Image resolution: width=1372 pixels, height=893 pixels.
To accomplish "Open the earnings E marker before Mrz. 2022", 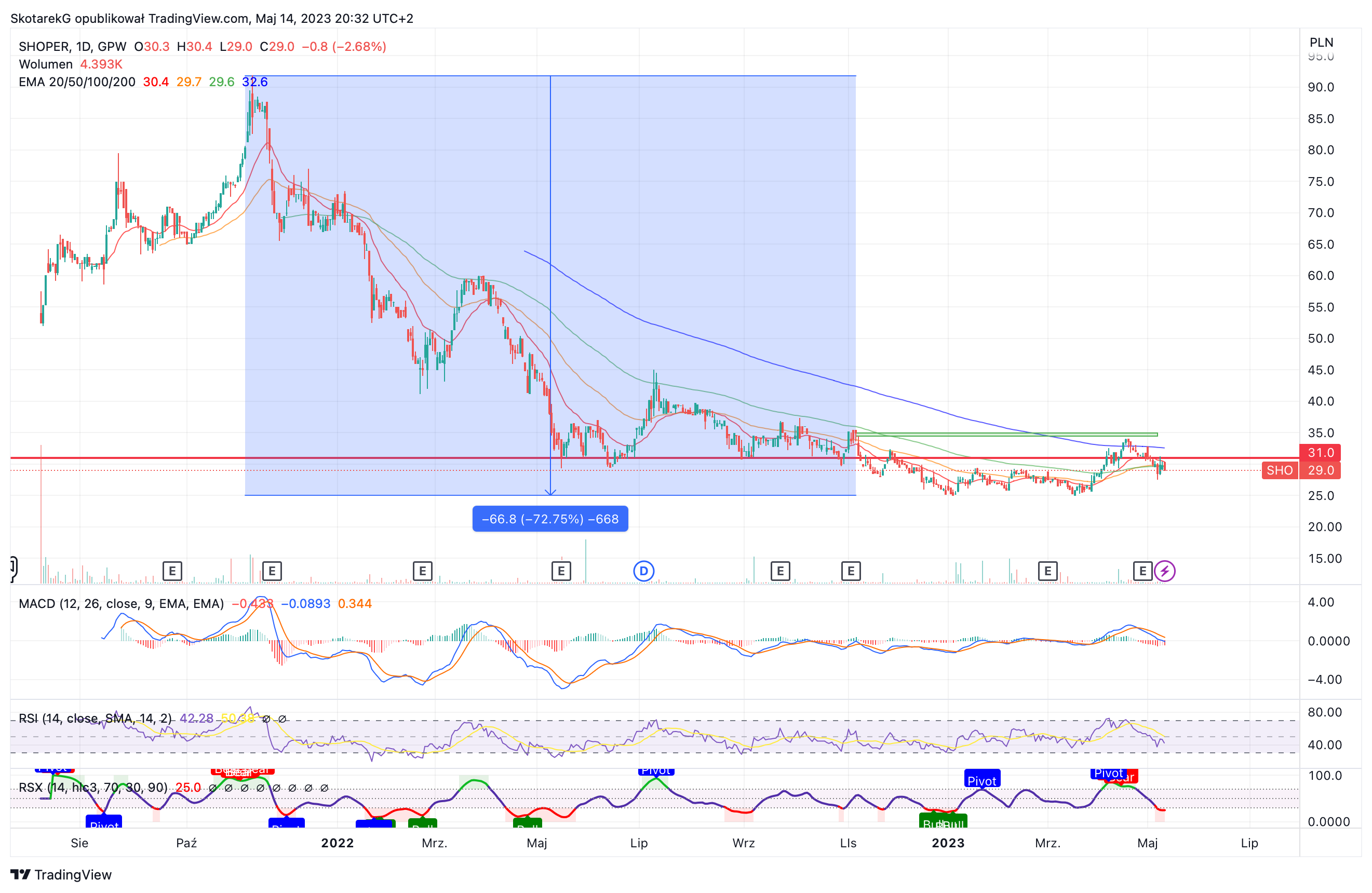I will click(x=422, y=571).
